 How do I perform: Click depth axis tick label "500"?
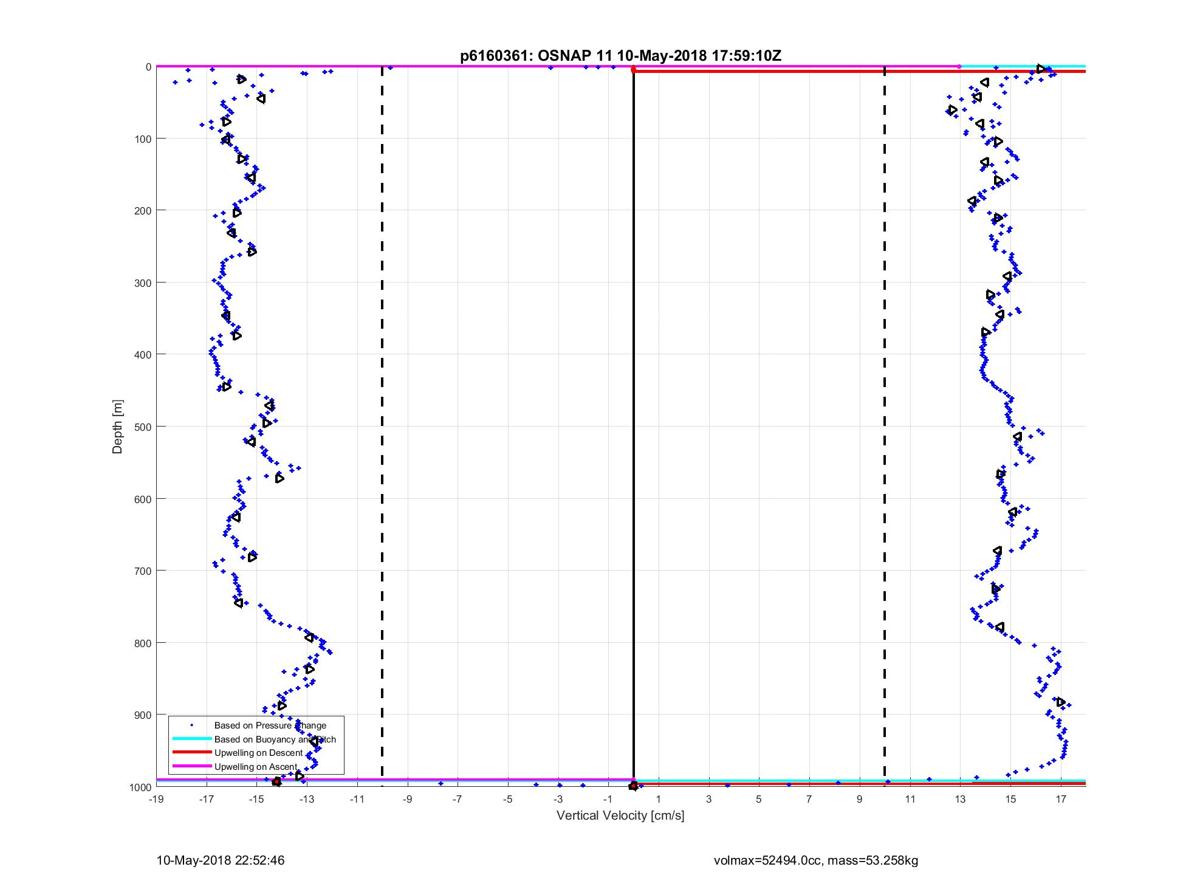pyautogui.click(x=142, y=427)
